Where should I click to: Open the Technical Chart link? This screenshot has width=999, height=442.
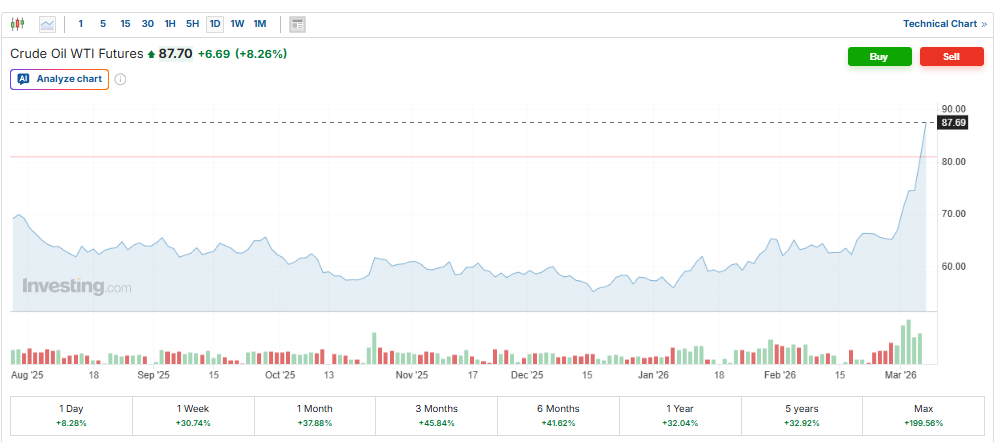(944, 24)
